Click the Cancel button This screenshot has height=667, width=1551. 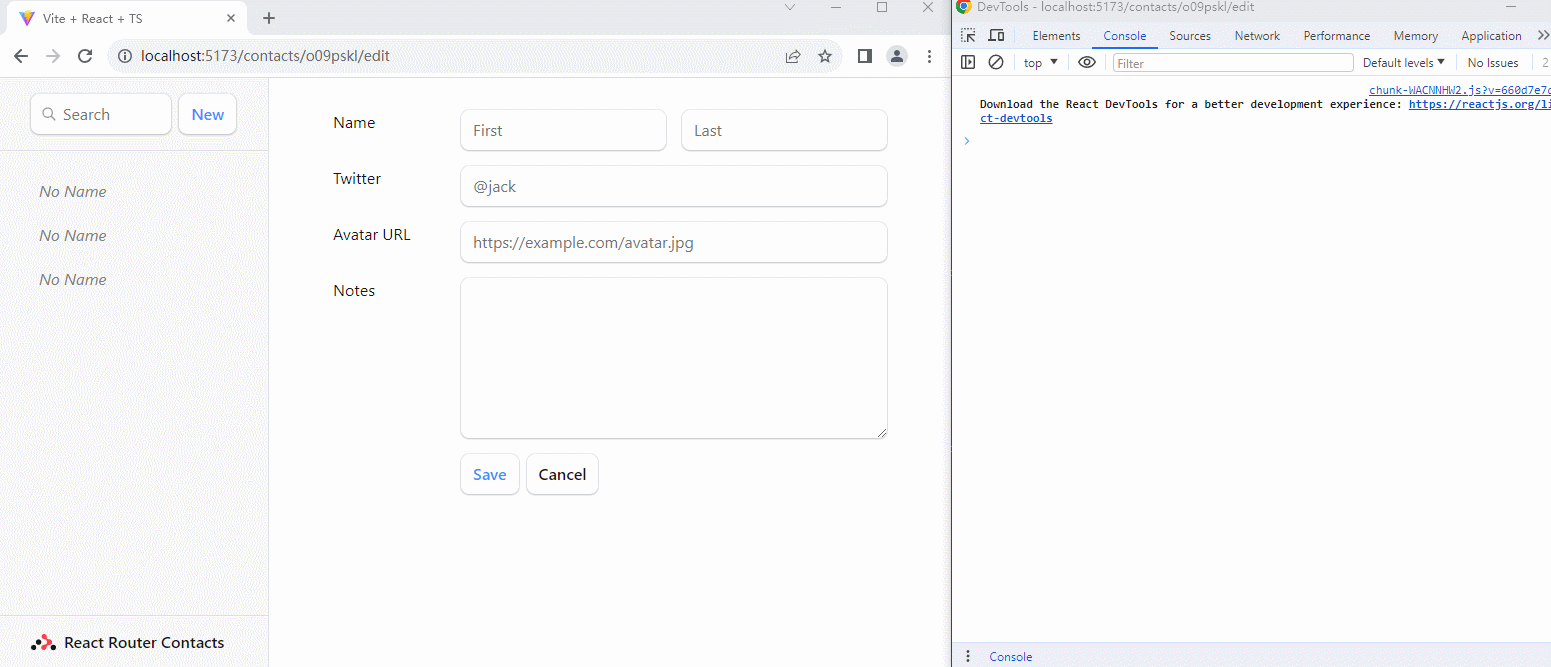[562, 475]
